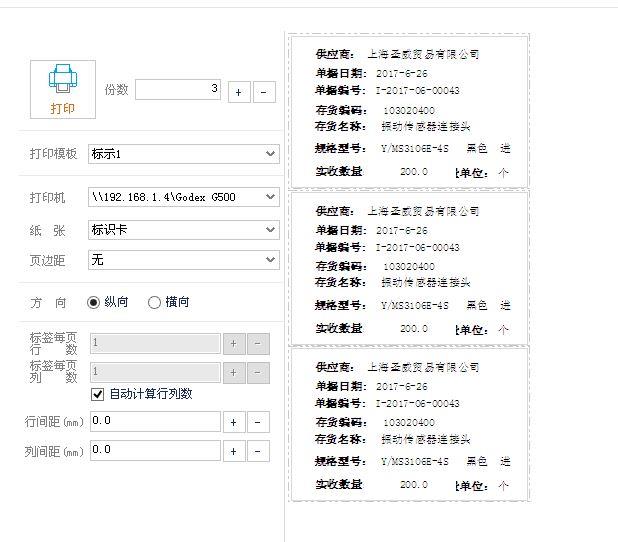This screenshot has width=618, height=542.
Task: Decrease 行间距 with minus button
Action: (x=258, y=422)
